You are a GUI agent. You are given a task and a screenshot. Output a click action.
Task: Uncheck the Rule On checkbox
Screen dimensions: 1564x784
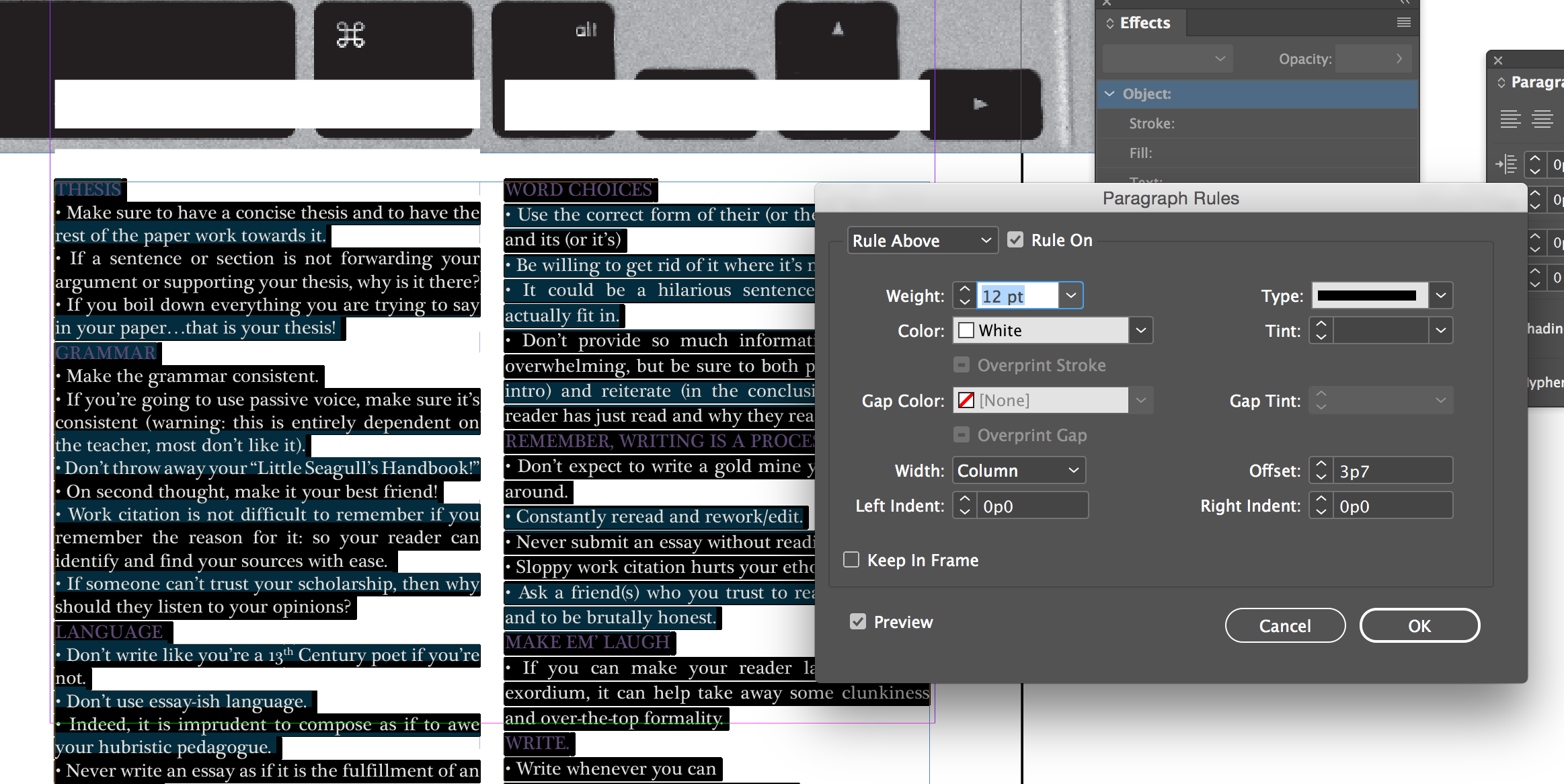pos(1015,239)
